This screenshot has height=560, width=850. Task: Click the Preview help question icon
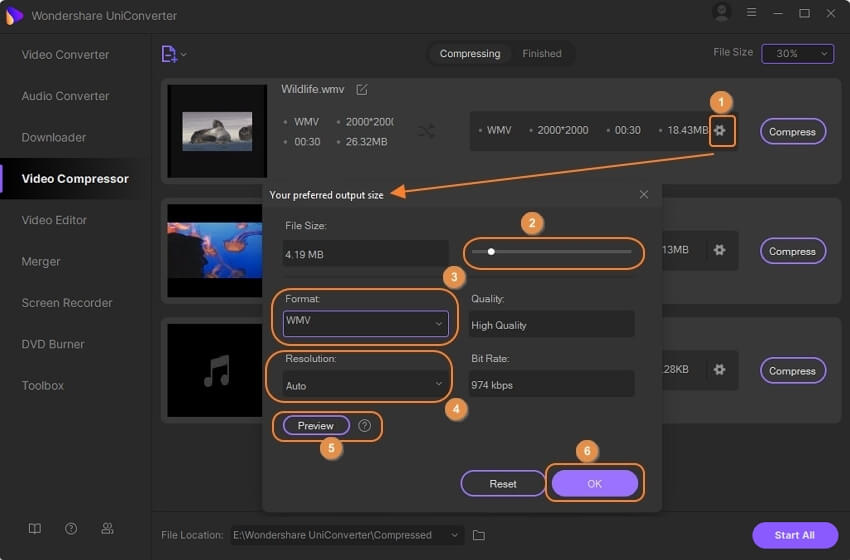coord(365,426)
